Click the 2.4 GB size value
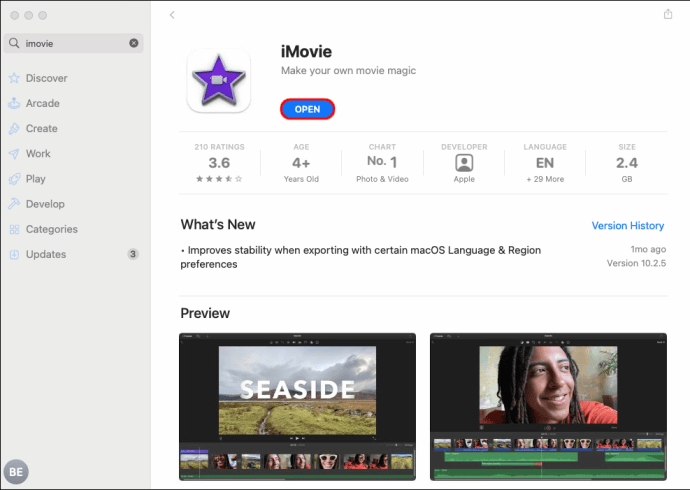 click(627, 163)
